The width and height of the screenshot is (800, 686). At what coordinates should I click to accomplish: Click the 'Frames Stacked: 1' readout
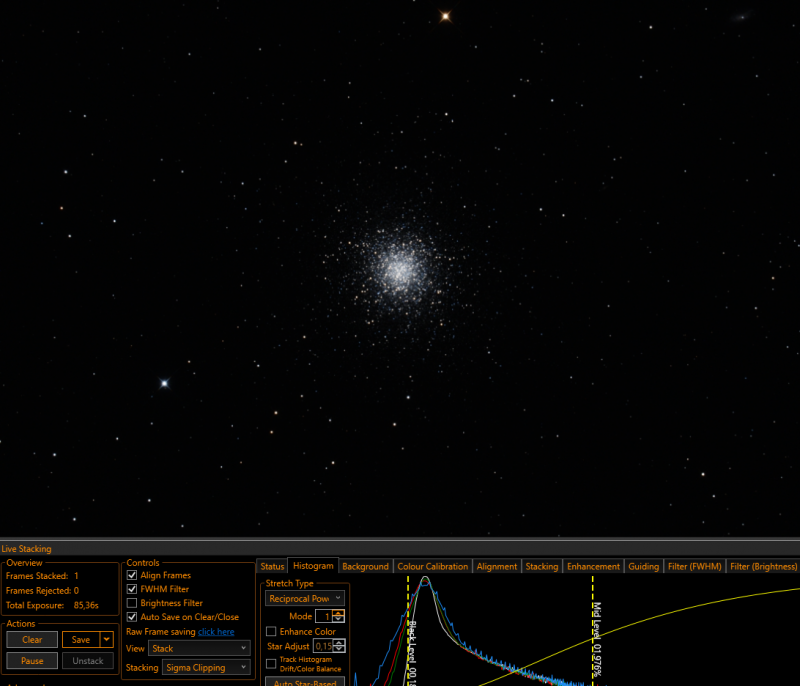42,576
